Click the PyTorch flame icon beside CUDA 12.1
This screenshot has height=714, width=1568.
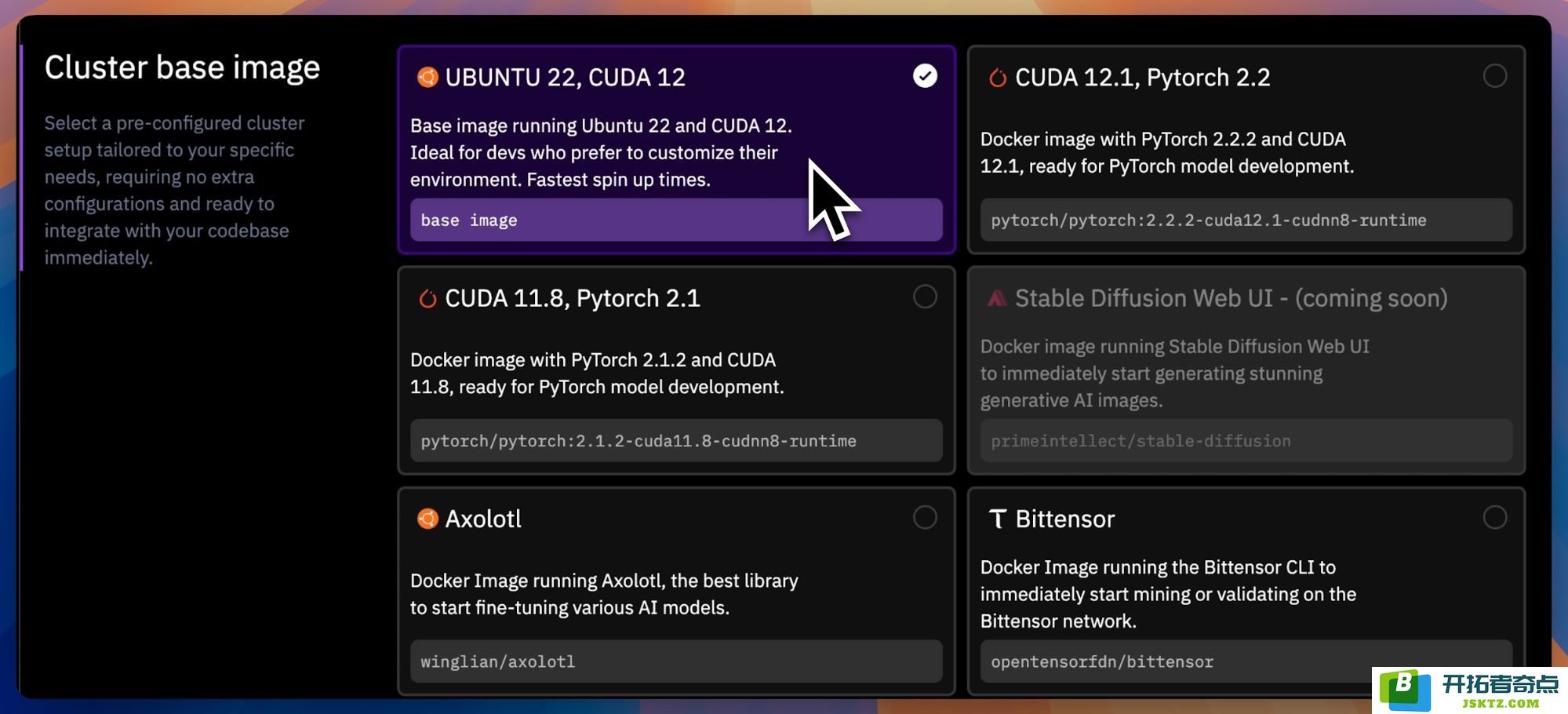[x=998, y=77]
